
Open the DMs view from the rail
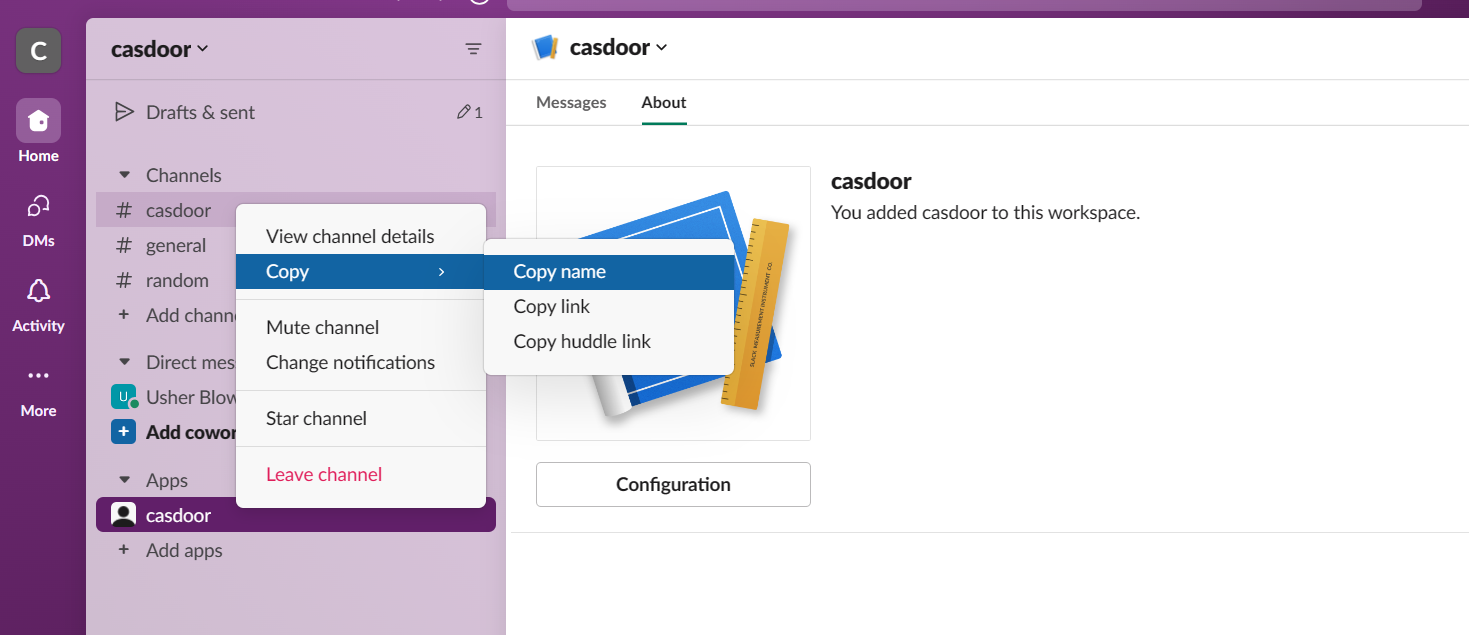coord(38,213)
